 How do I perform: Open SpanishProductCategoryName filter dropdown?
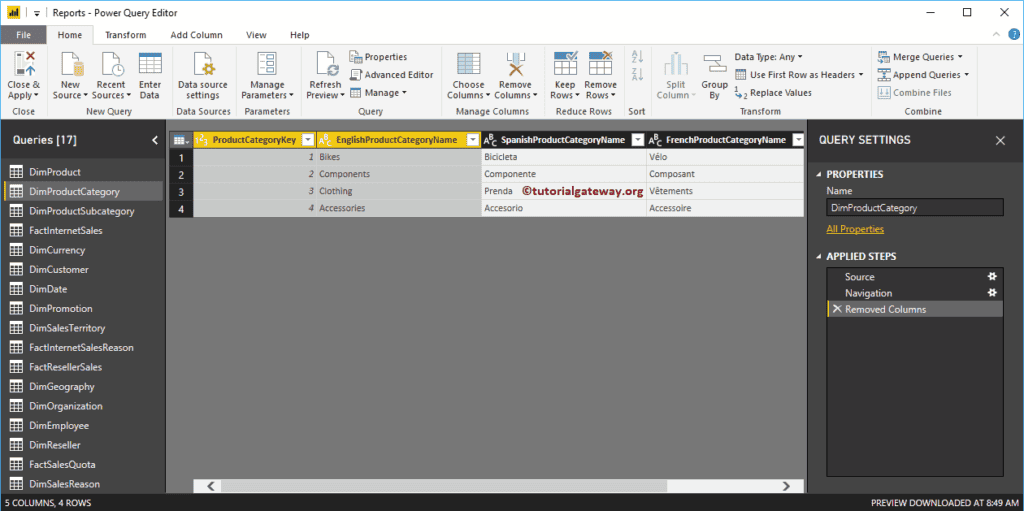tap(638, 140)
